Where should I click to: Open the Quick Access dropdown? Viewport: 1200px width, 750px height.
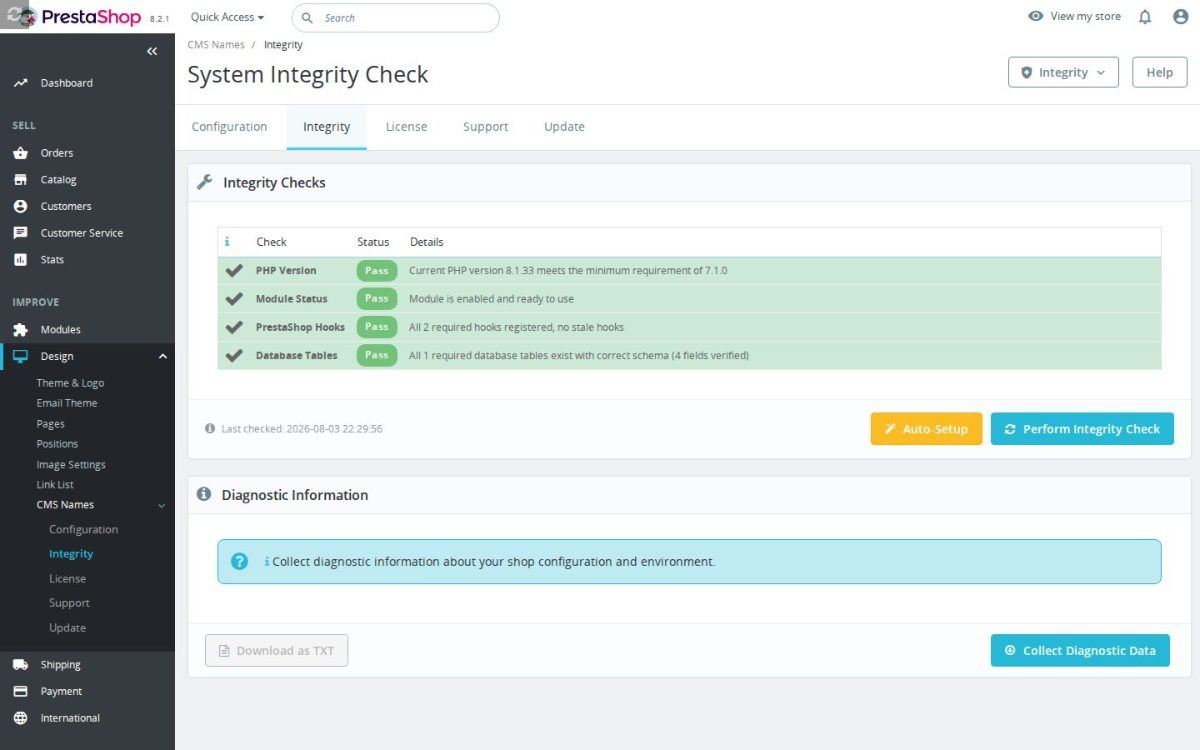point(228,17)
